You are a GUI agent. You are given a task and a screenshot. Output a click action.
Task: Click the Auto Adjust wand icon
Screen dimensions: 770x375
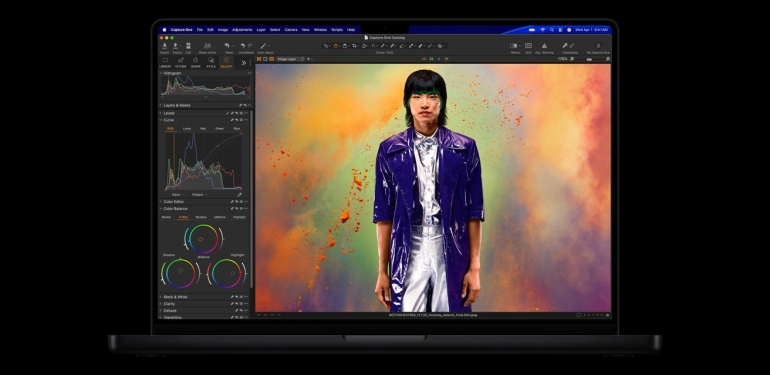[x=264, y=46]
